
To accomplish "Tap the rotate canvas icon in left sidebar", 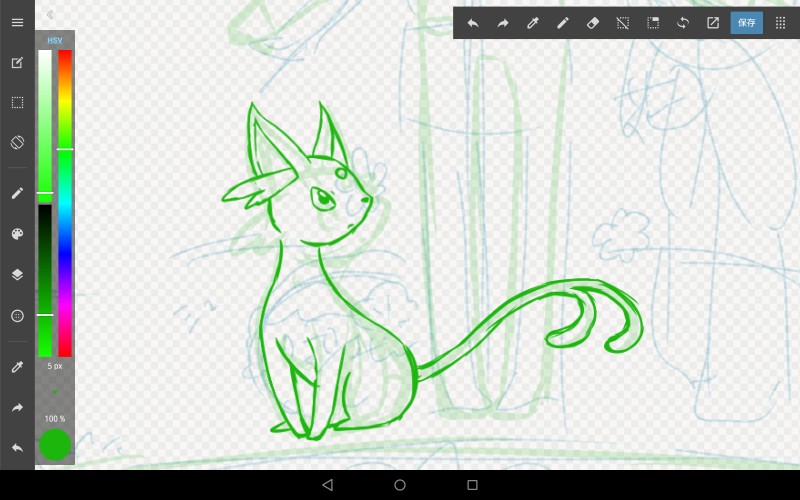I will pyautogui.click(x=17, y=142).
